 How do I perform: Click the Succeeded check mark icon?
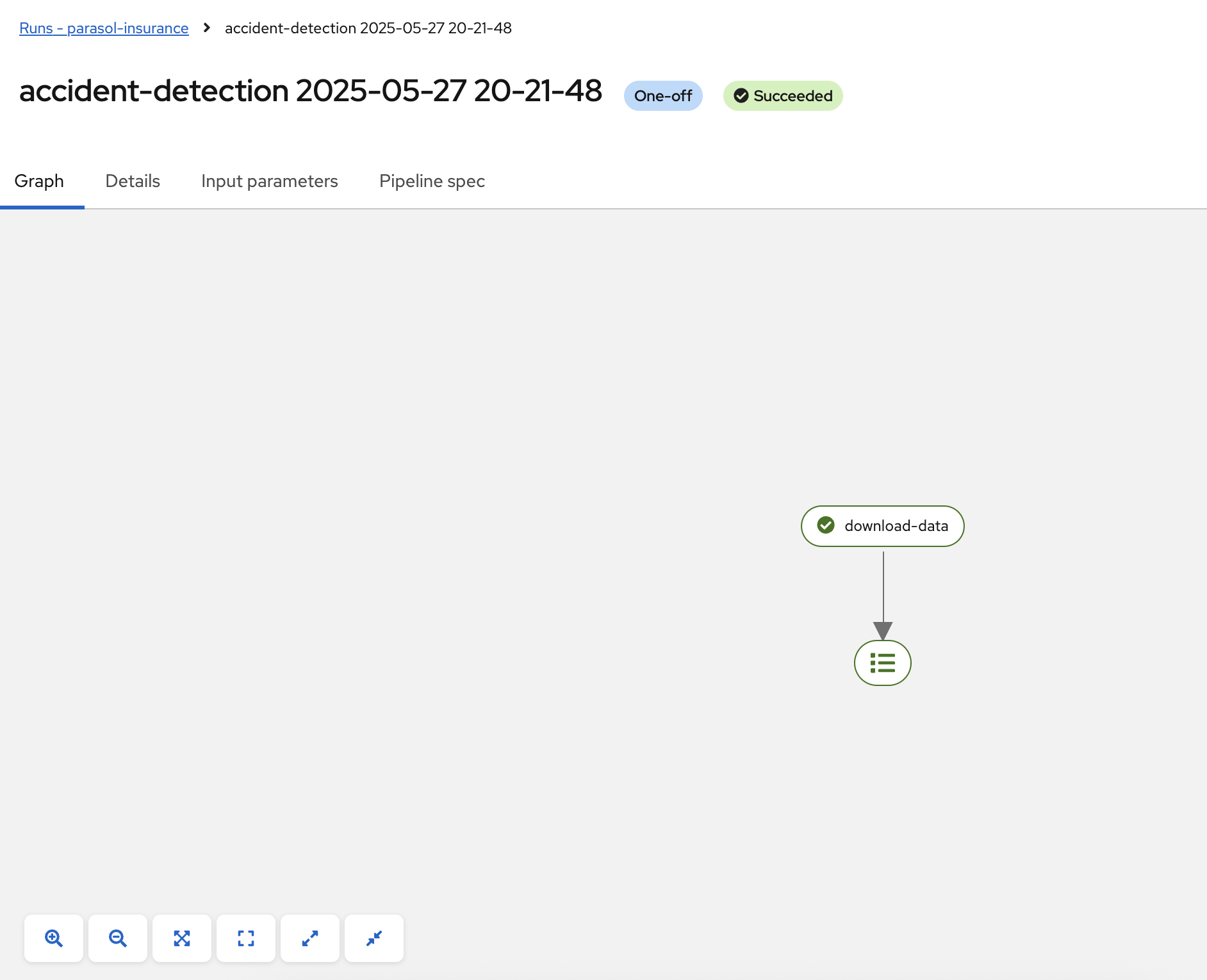pyautogui.click(x=741, y=96)
